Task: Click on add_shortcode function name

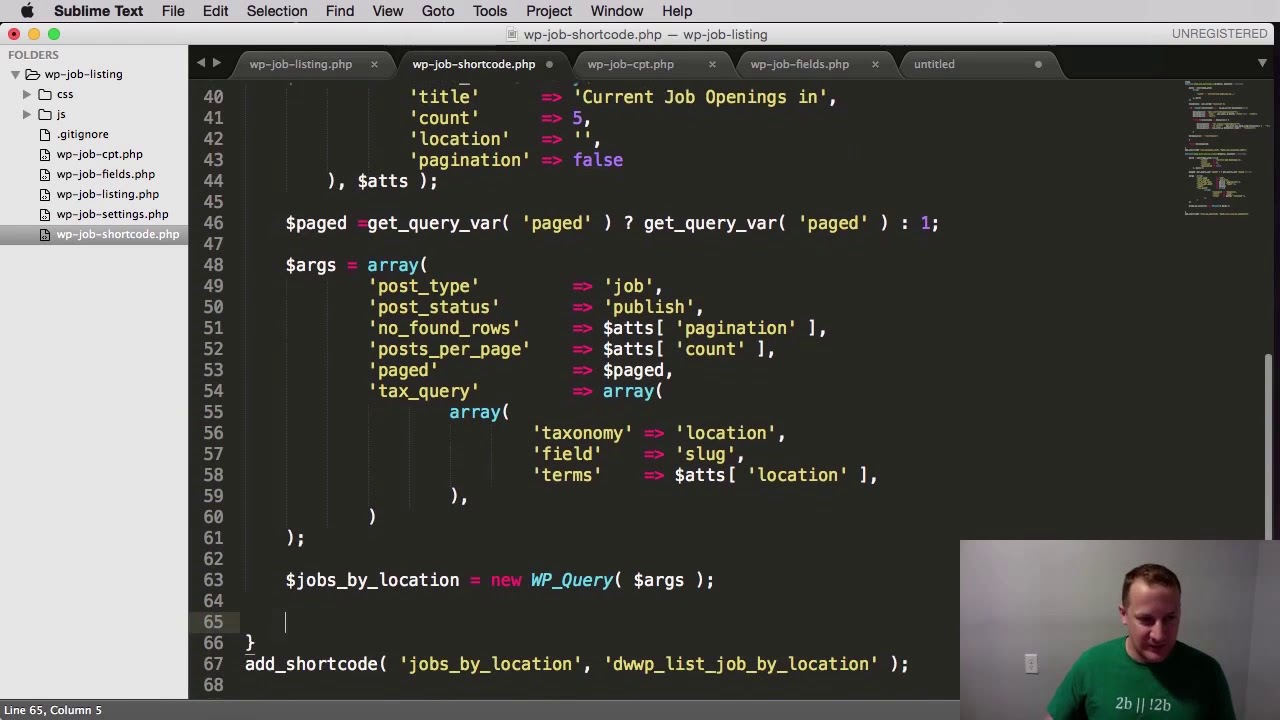Action: coord(311,664)
